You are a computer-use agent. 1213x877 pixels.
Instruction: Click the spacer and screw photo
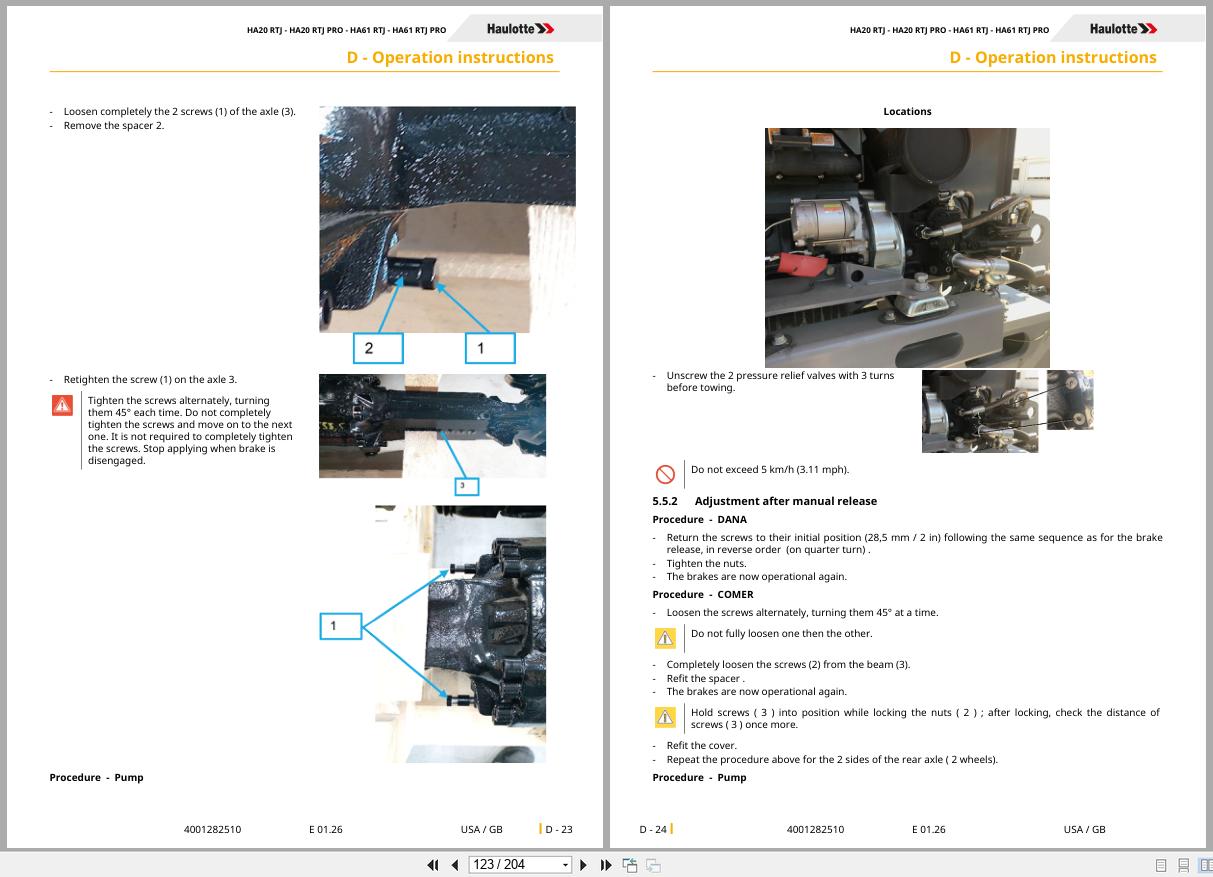(x=447, y=219)
